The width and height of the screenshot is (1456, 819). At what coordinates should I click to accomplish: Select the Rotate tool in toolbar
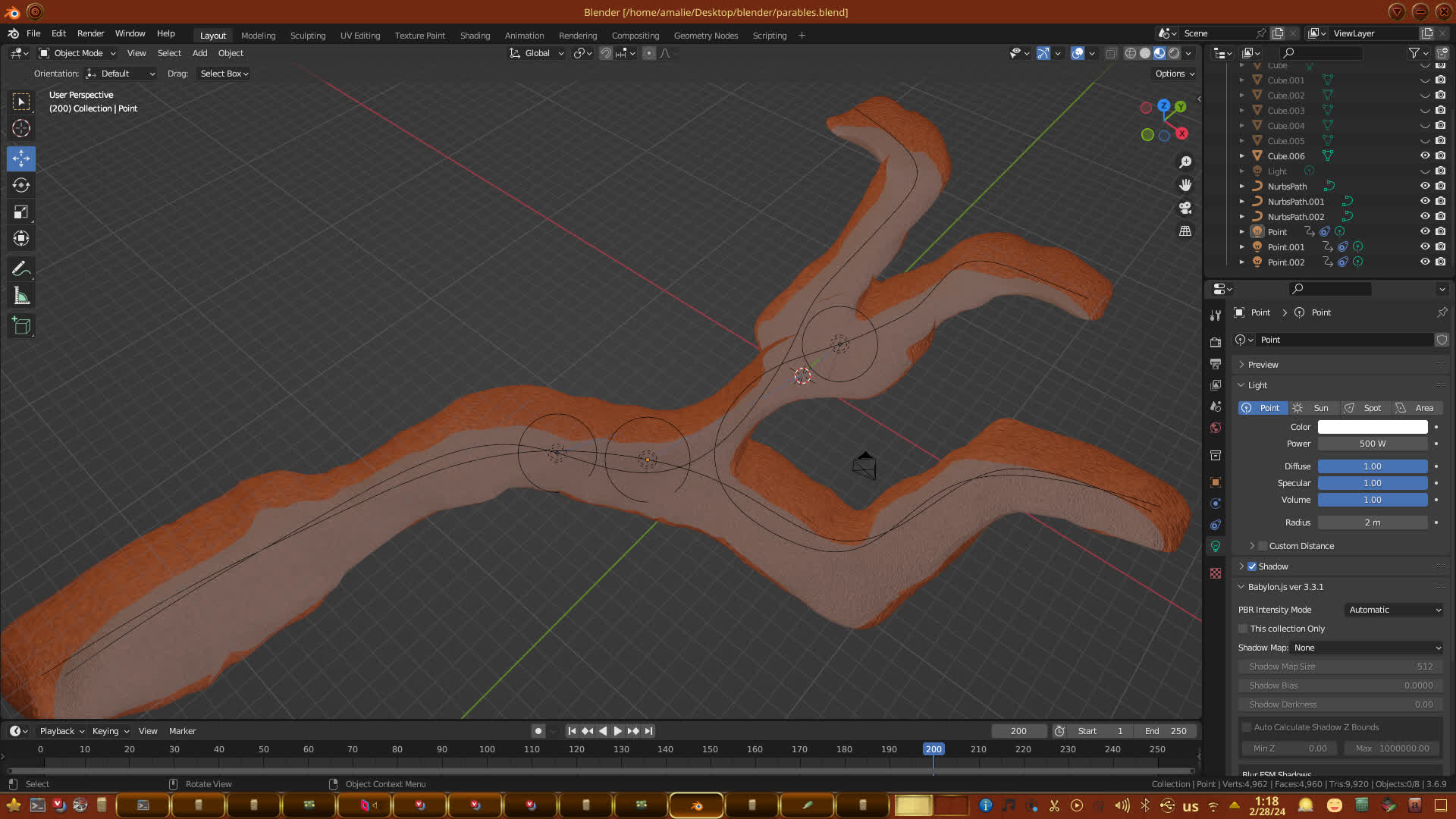pyautogui.click(x=21, y=185)
